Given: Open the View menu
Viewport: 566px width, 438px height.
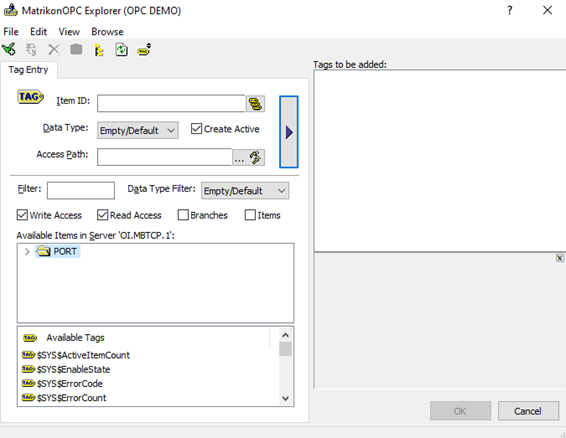Looking at the screenshot, I should (69, 32).
